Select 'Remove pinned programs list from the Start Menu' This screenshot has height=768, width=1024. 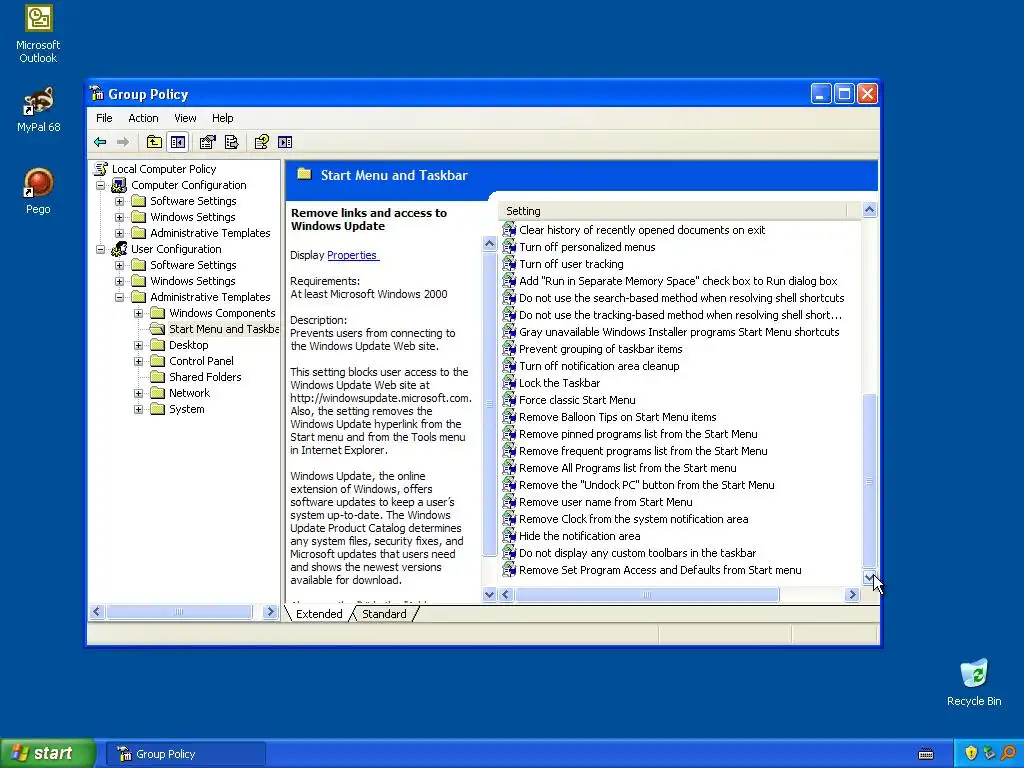pos(638,434)
